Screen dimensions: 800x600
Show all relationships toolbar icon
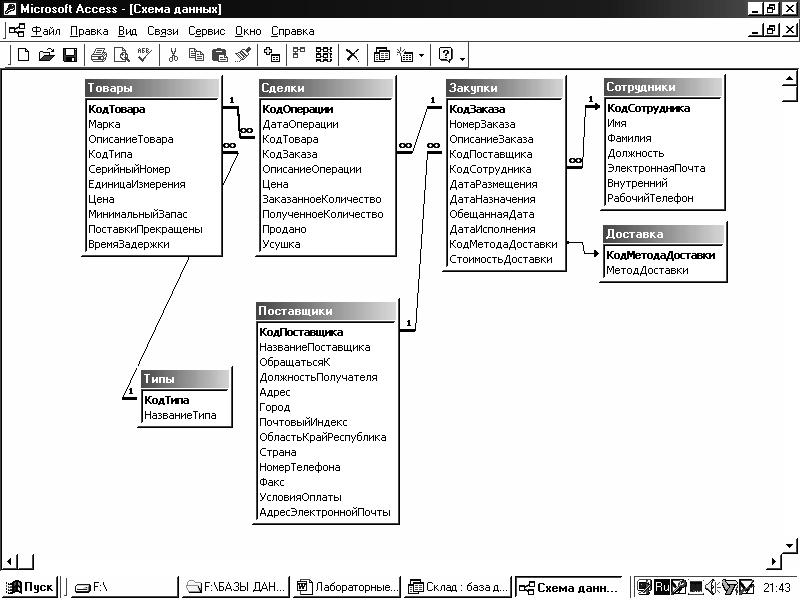click(x=324, y=55)
